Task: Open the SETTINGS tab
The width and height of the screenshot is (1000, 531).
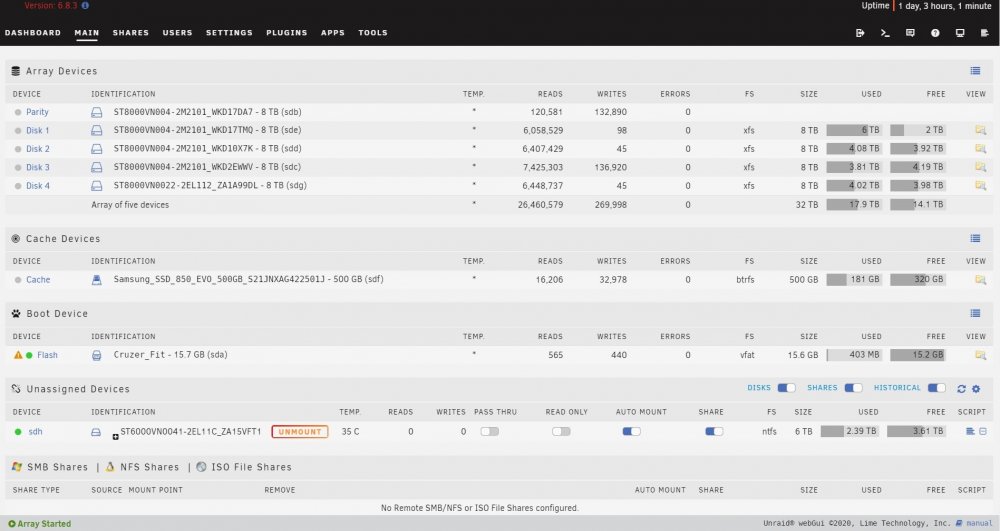Action: [229, 33]
